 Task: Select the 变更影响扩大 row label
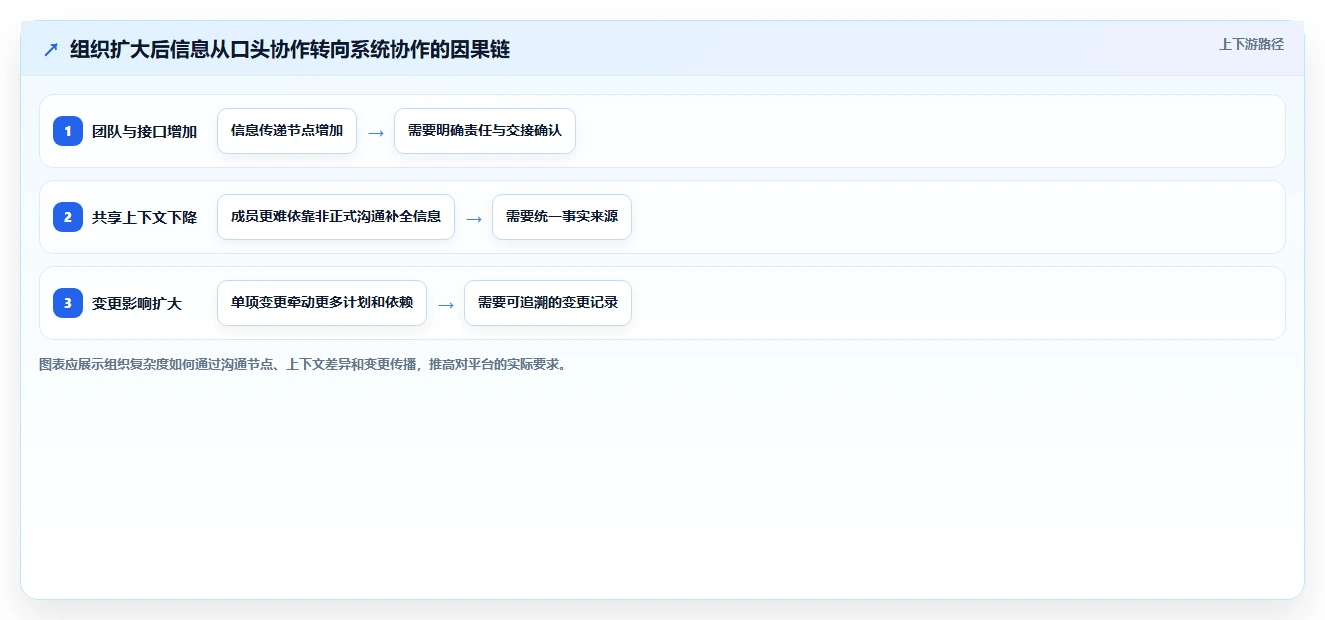point(137,303)
